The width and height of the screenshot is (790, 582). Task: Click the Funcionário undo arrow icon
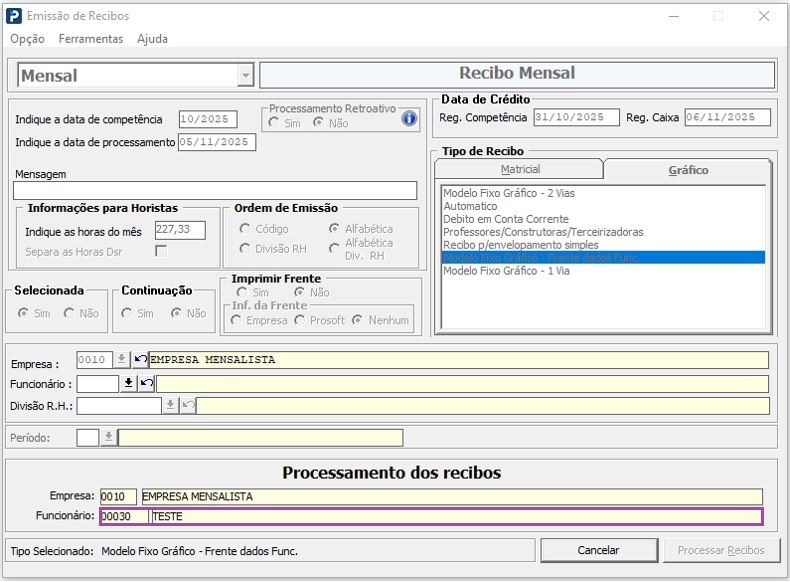pyautogui.click(x=146, y=383)
